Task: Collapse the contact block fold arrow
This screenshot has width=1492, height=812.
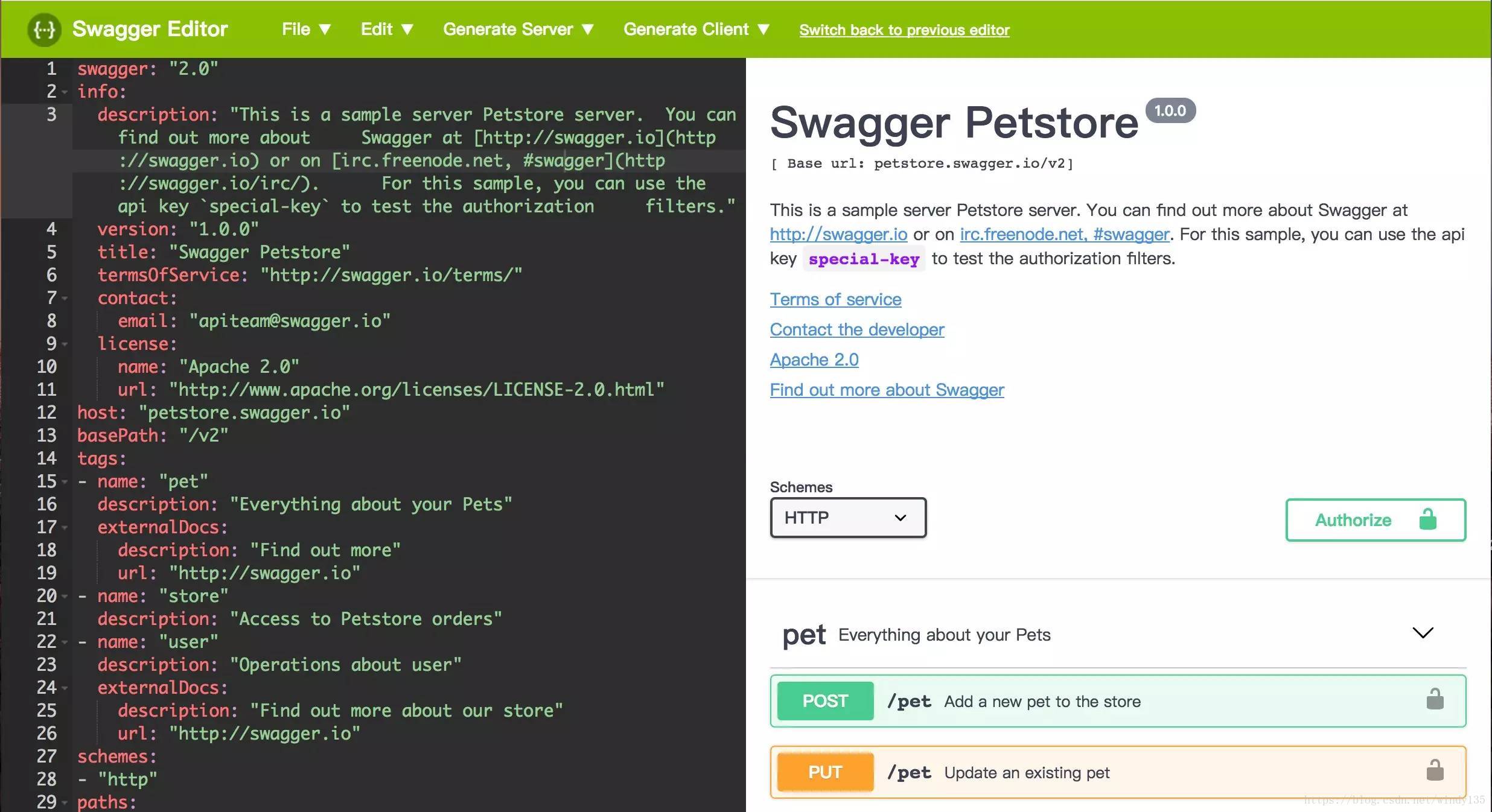Action: point(65,299)
